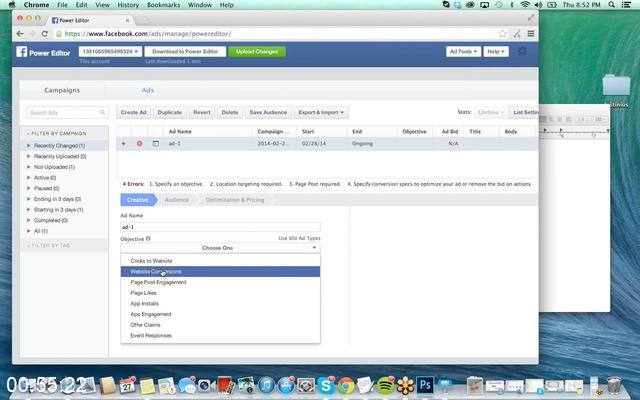Screen dimensions: 640x400
Task: Click the Wi-Fi icon in the menu bar
Action: point(525,5)
